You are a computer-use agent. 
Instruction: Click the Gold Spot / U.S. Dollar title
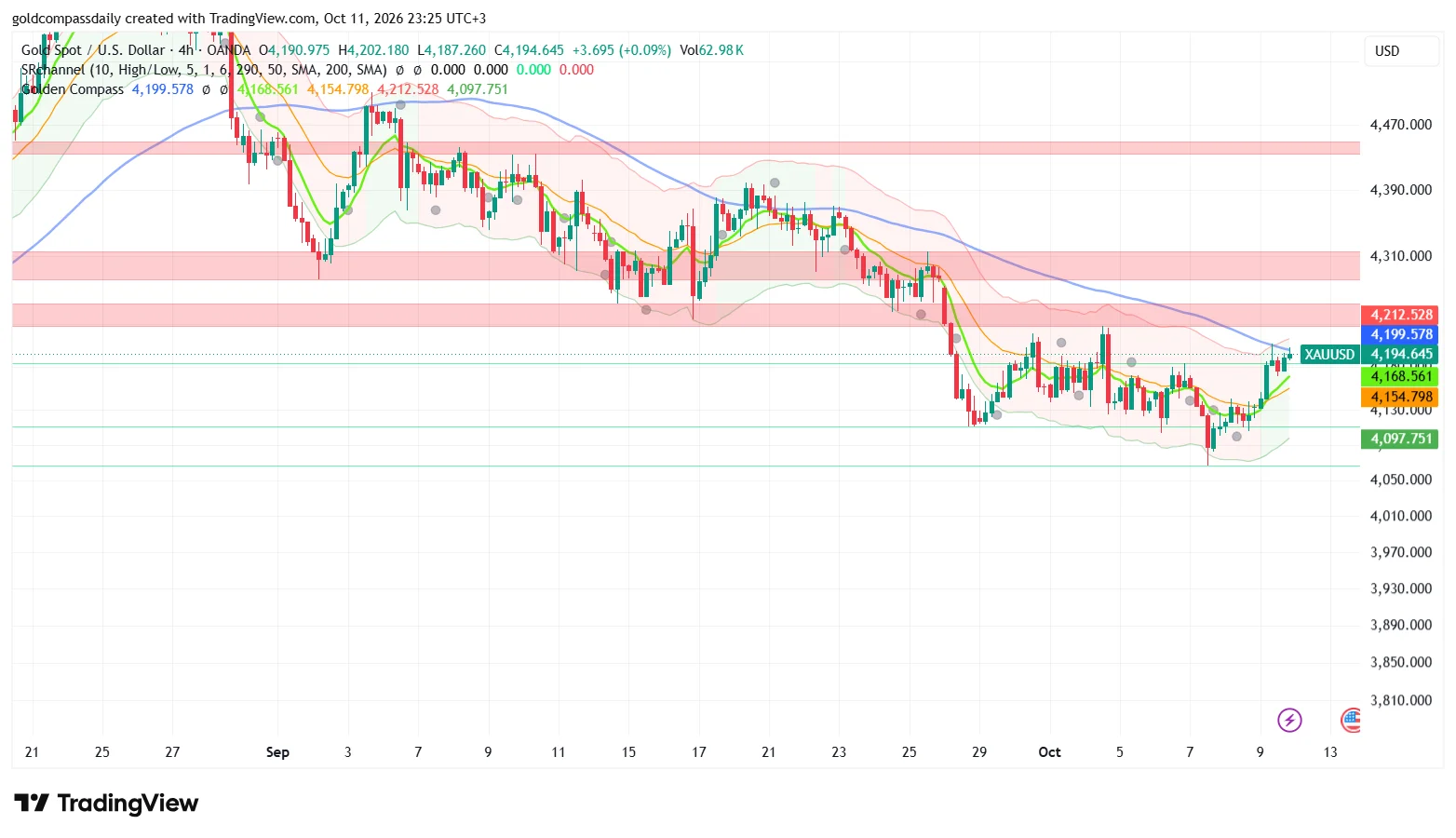(93, 50)
